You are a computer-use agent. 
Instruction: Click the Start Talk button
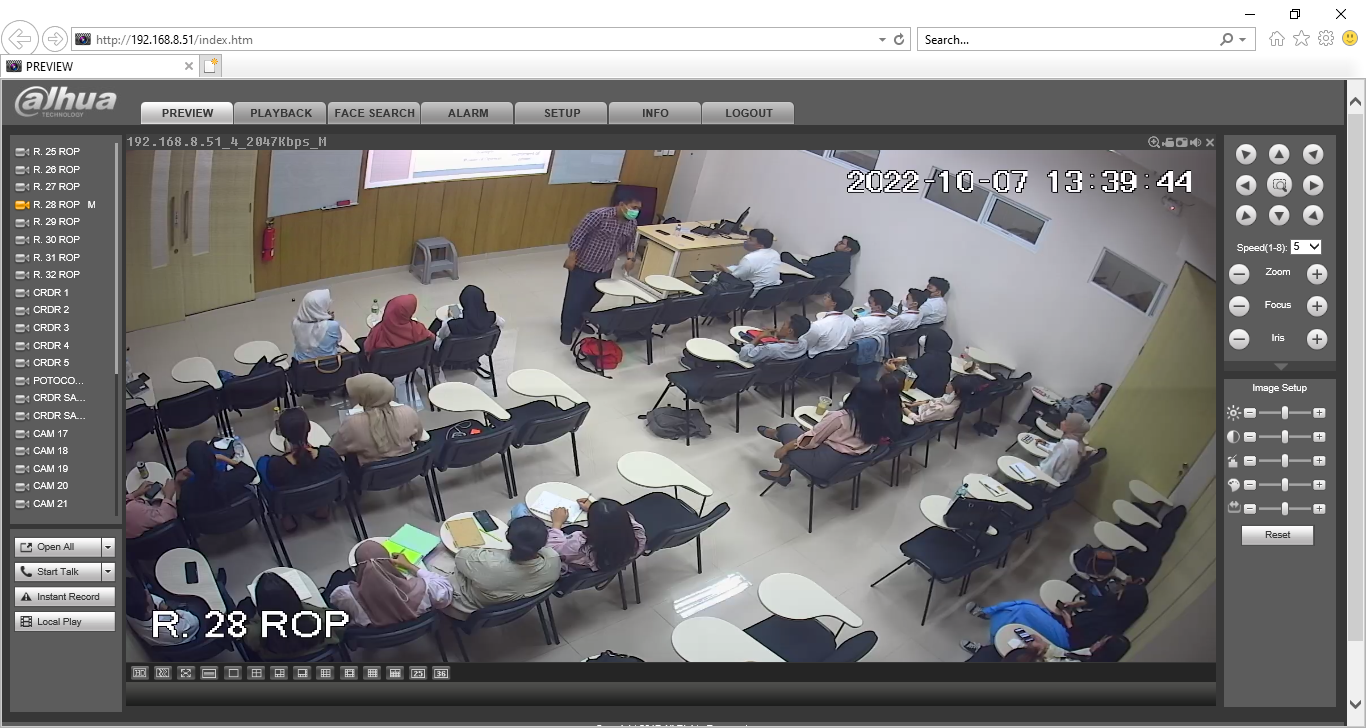(58, 572)
